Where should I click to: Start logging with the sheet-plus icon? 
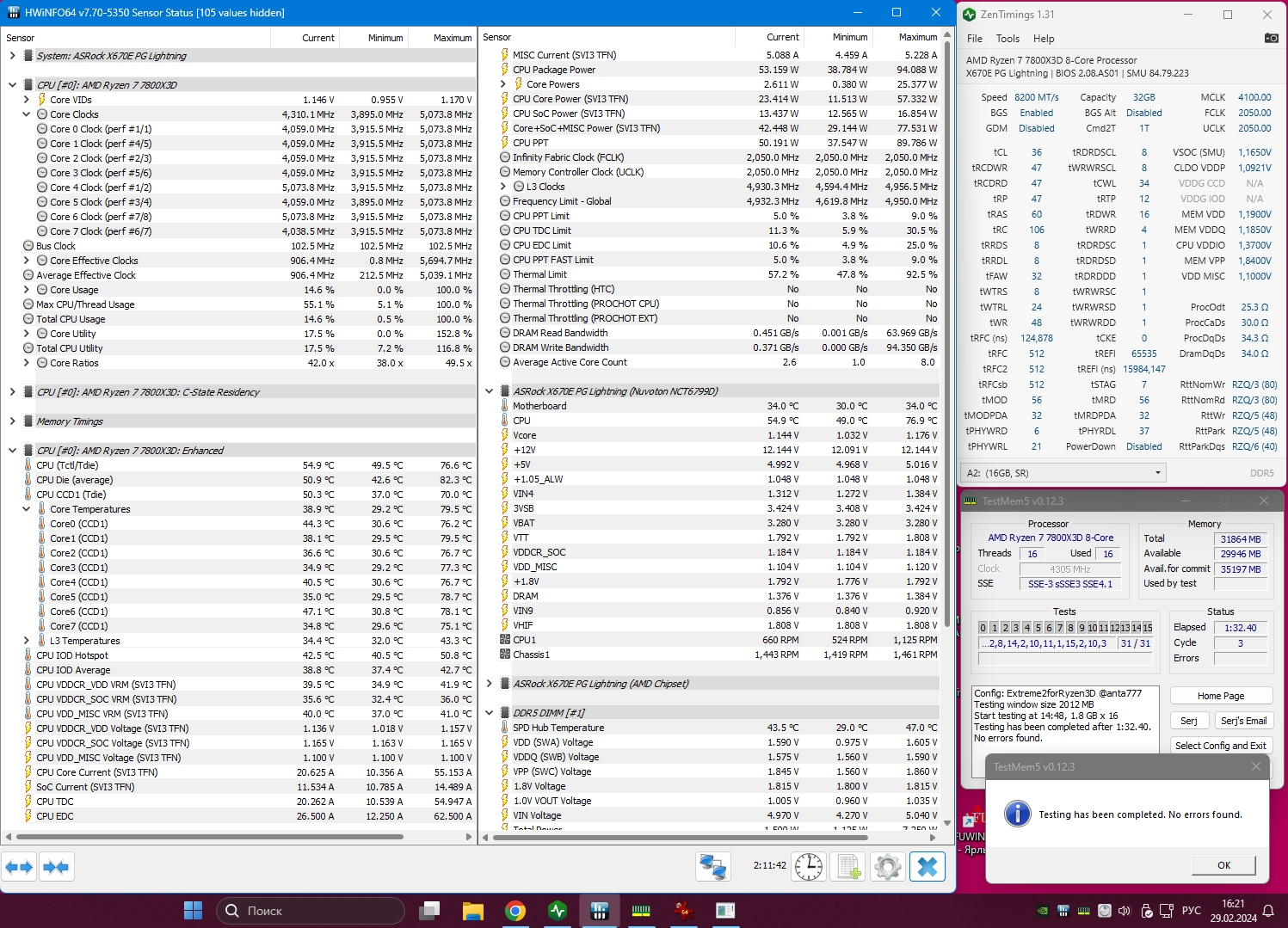click(x=848, y=867)
